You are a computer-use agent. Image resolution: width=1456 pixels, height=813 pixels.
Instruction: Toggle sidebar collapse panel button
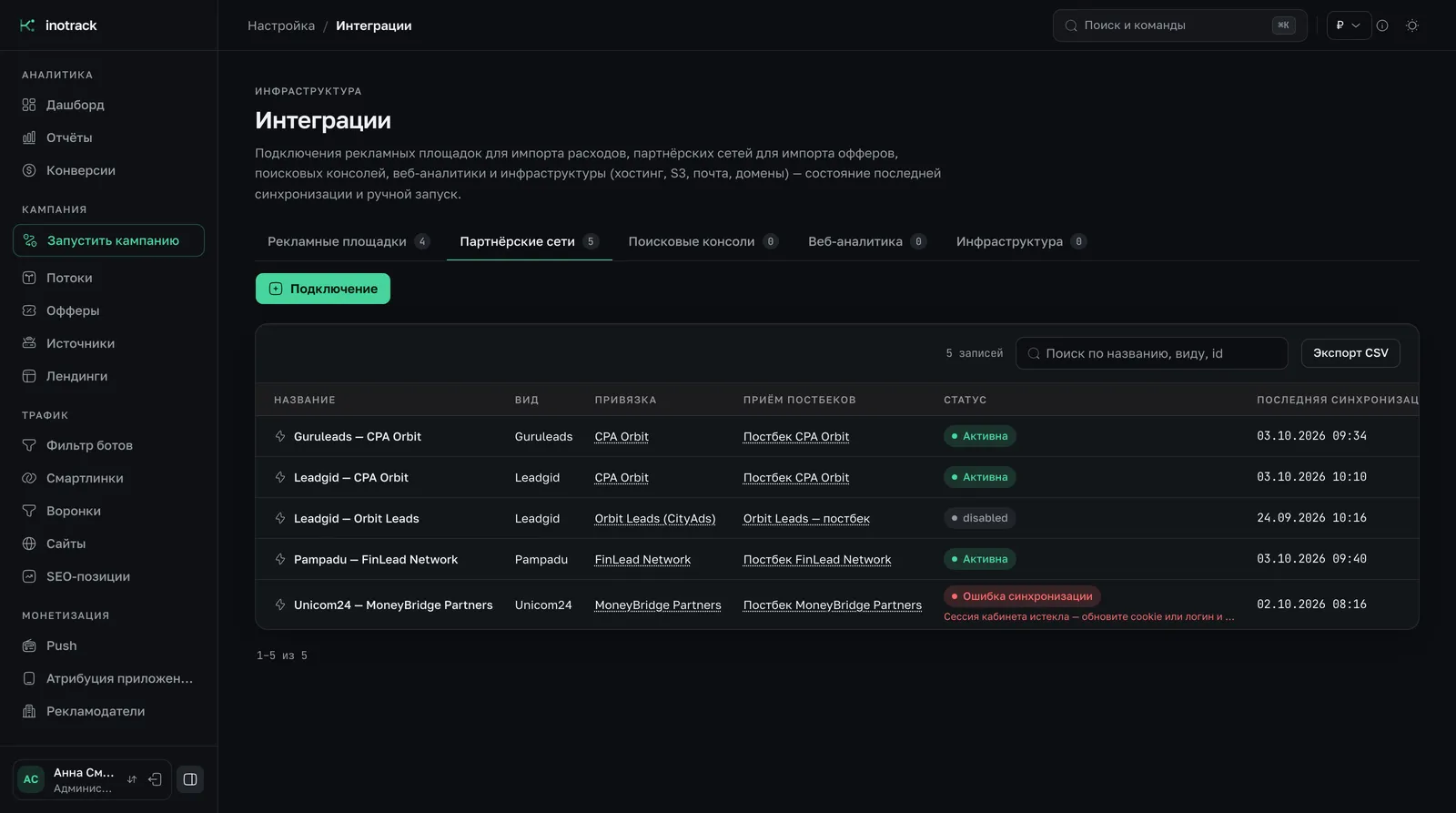[190, 779]
